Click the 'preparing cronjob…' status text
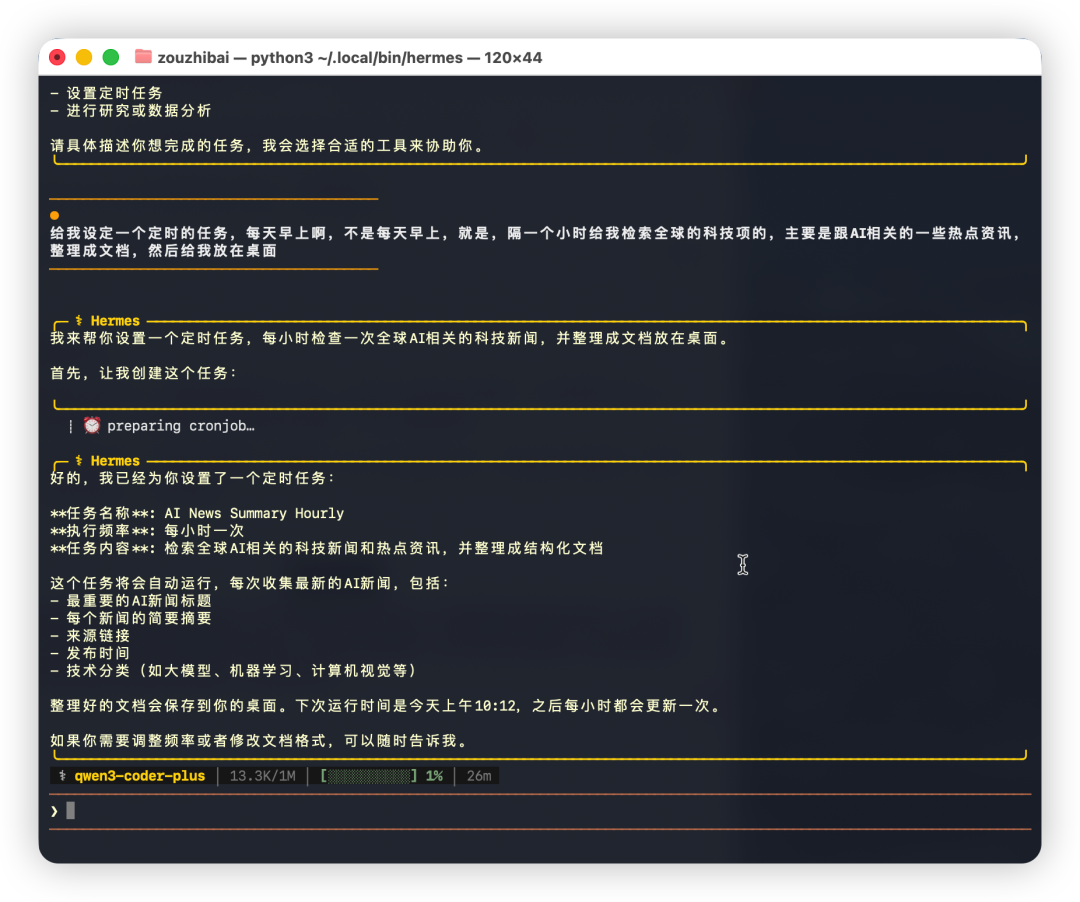 [181, 425]
